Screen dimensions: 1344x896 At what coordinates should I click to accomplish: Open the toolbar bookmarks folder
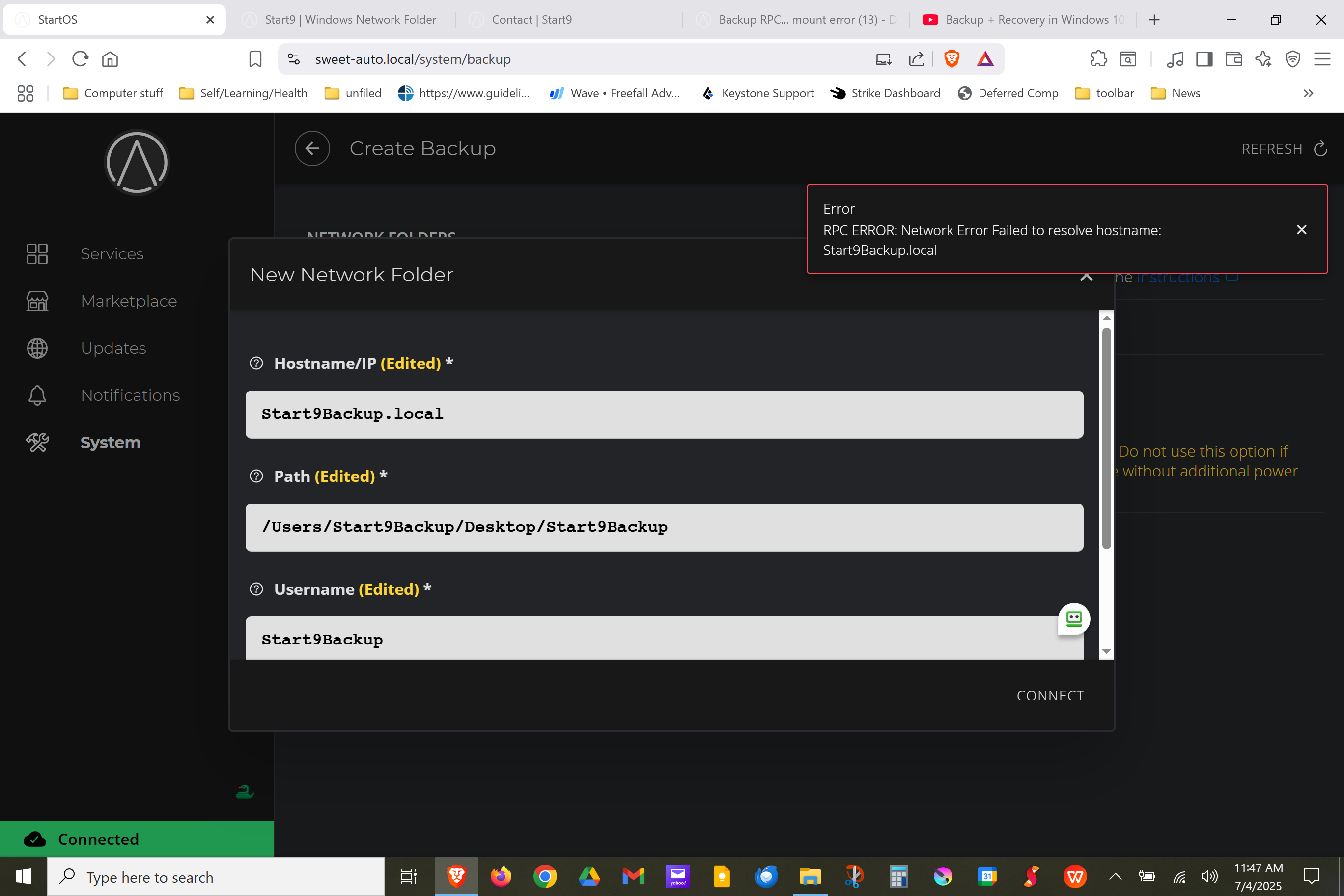(1105, 93)
